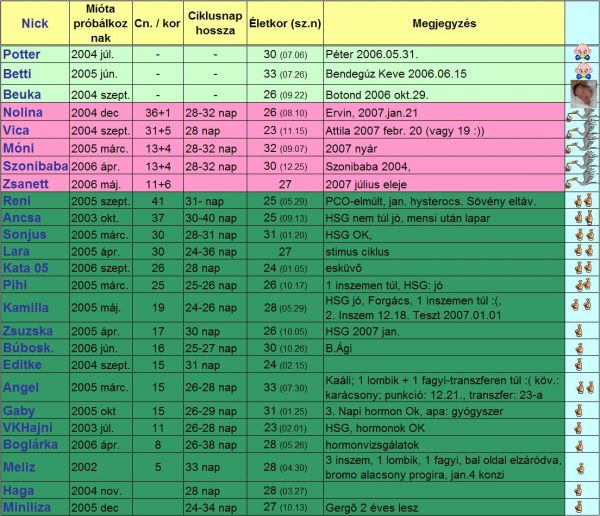Viewport: 600px width, 516px height.
Task: Select the Boglárka nickname
Action: pyautogui.click(x=30, y=444)
